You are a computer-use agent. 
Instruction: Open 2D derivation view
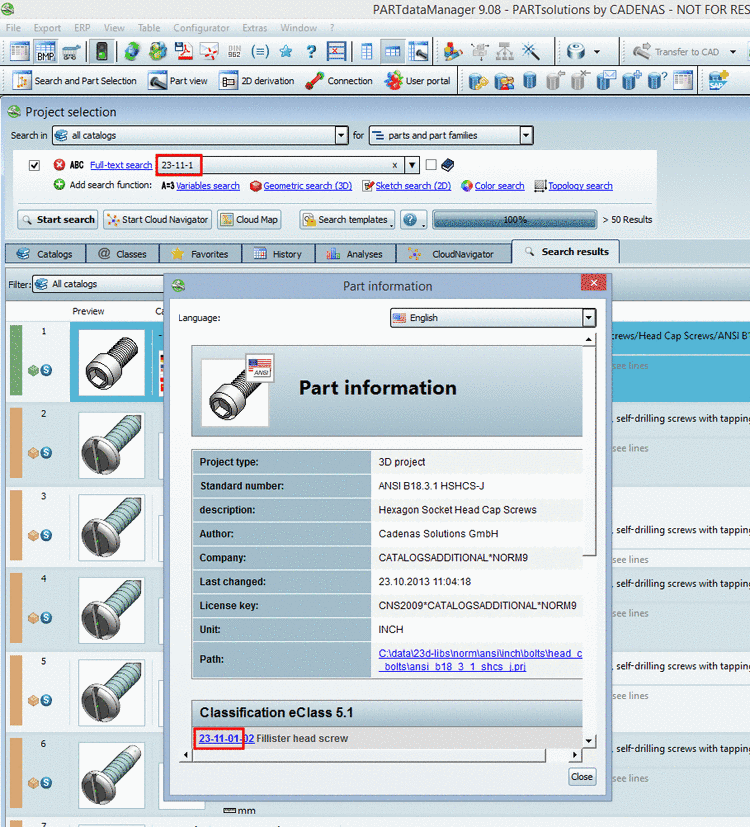click(256, 81)
